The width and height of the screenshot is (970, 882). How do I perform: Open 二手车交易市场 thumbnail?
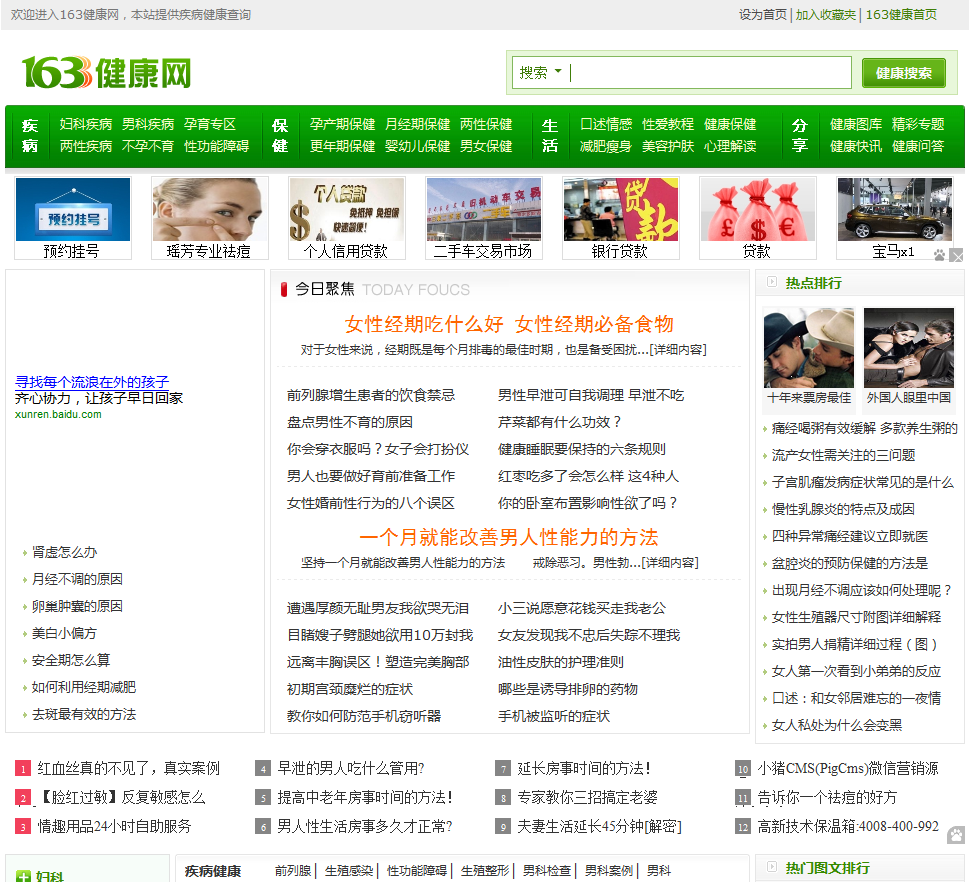484,218
